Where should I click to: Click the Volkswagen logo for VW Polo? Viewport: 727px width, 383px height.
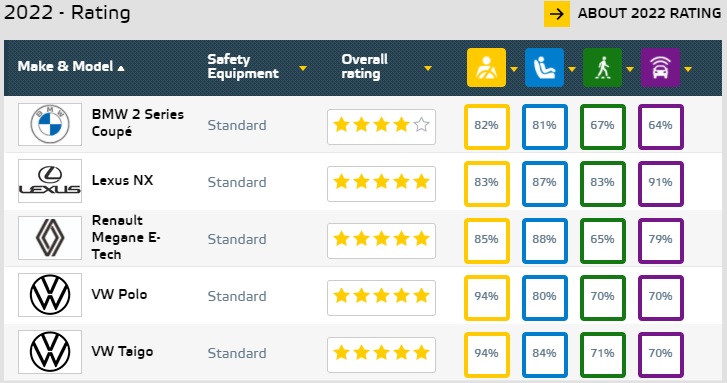point(50,295)
